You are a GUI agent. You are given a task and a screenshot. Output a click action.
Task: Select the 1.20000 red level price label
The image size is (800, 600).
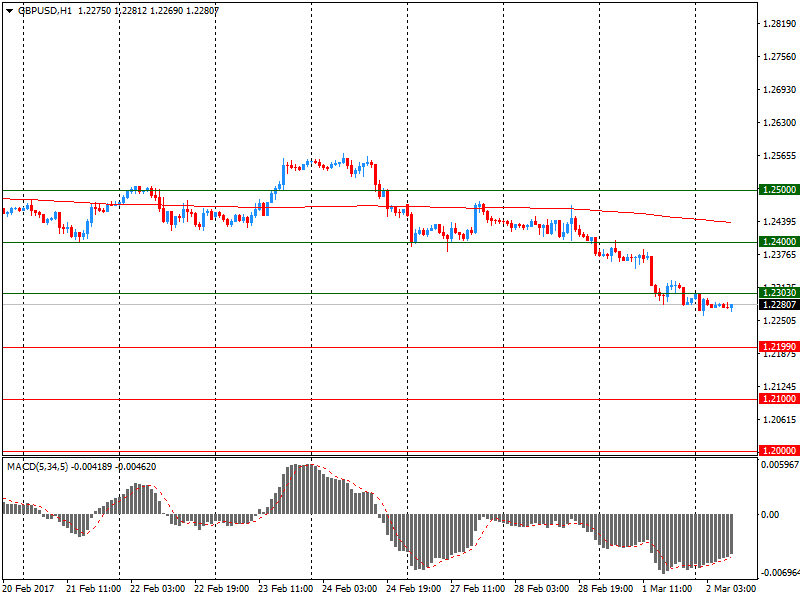[779, 451]
